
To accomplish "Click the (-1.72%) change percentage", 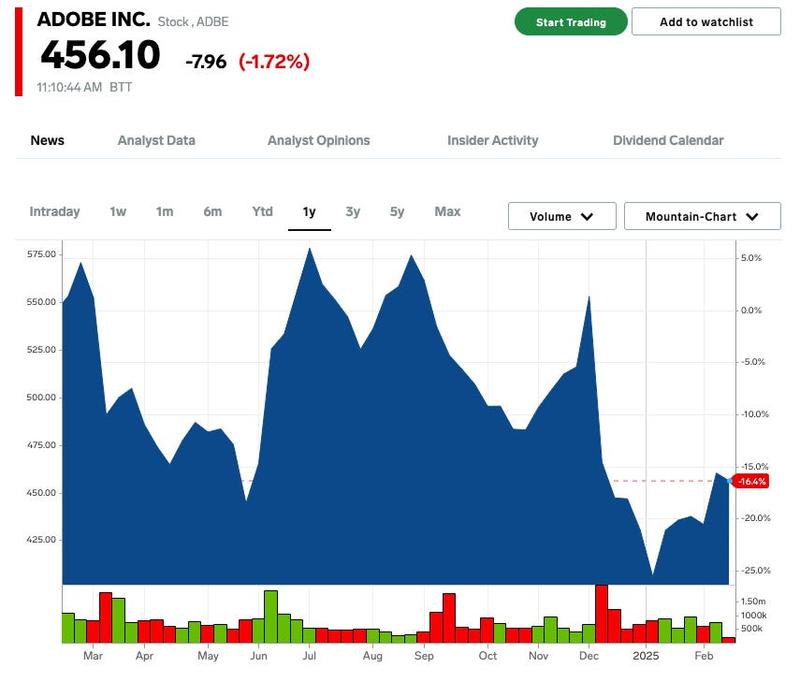I will click(274, 62).
